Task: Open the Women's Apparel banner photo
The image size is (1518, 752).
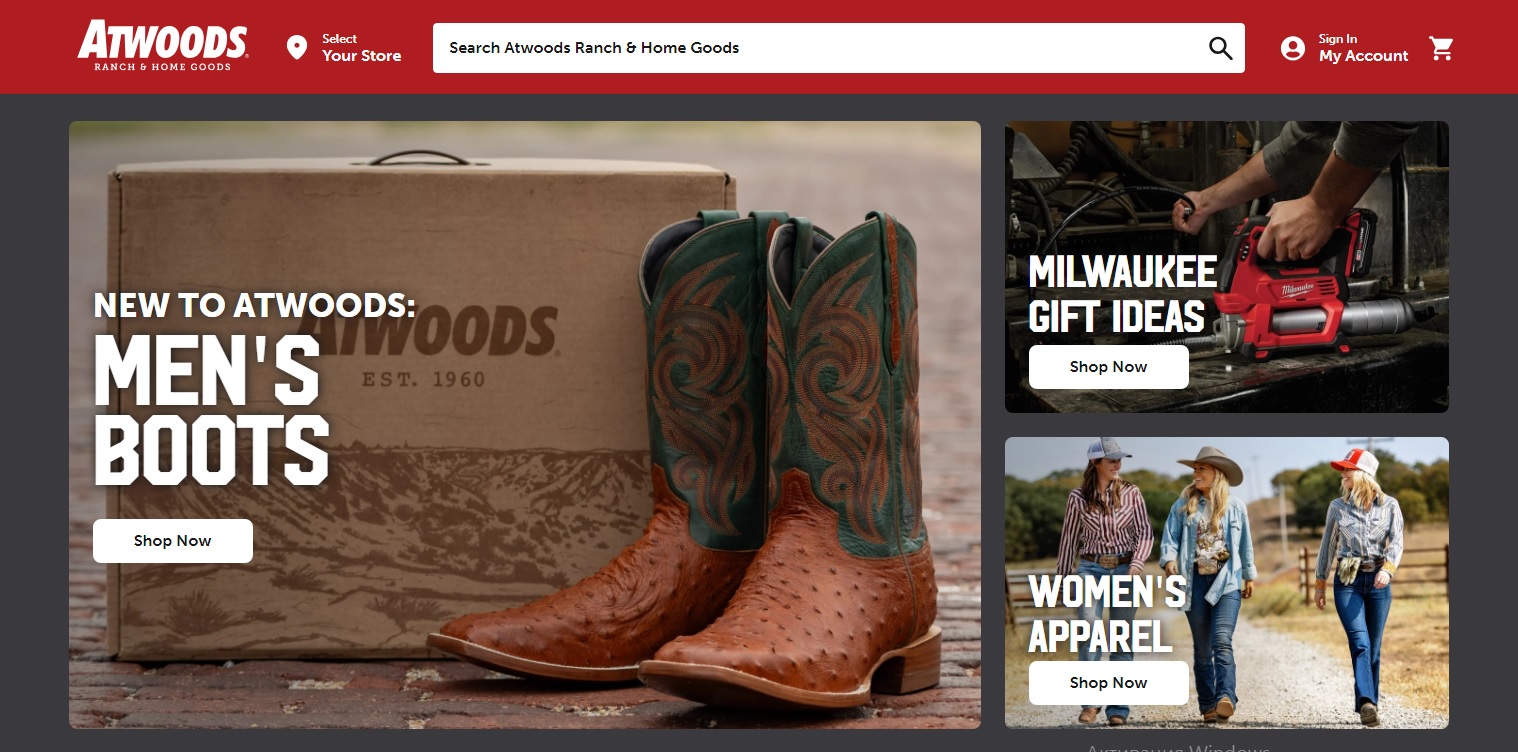Action: [x=1227, y=583]
